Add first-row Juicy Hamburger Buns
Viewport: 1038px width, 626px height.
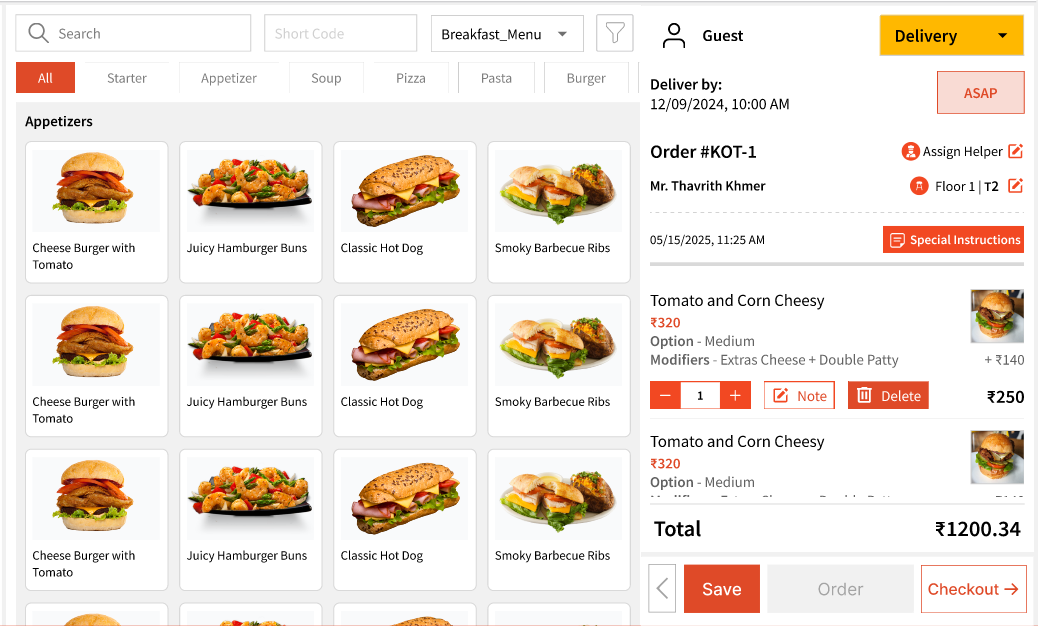pyautogui.click(x=251, y=212)
